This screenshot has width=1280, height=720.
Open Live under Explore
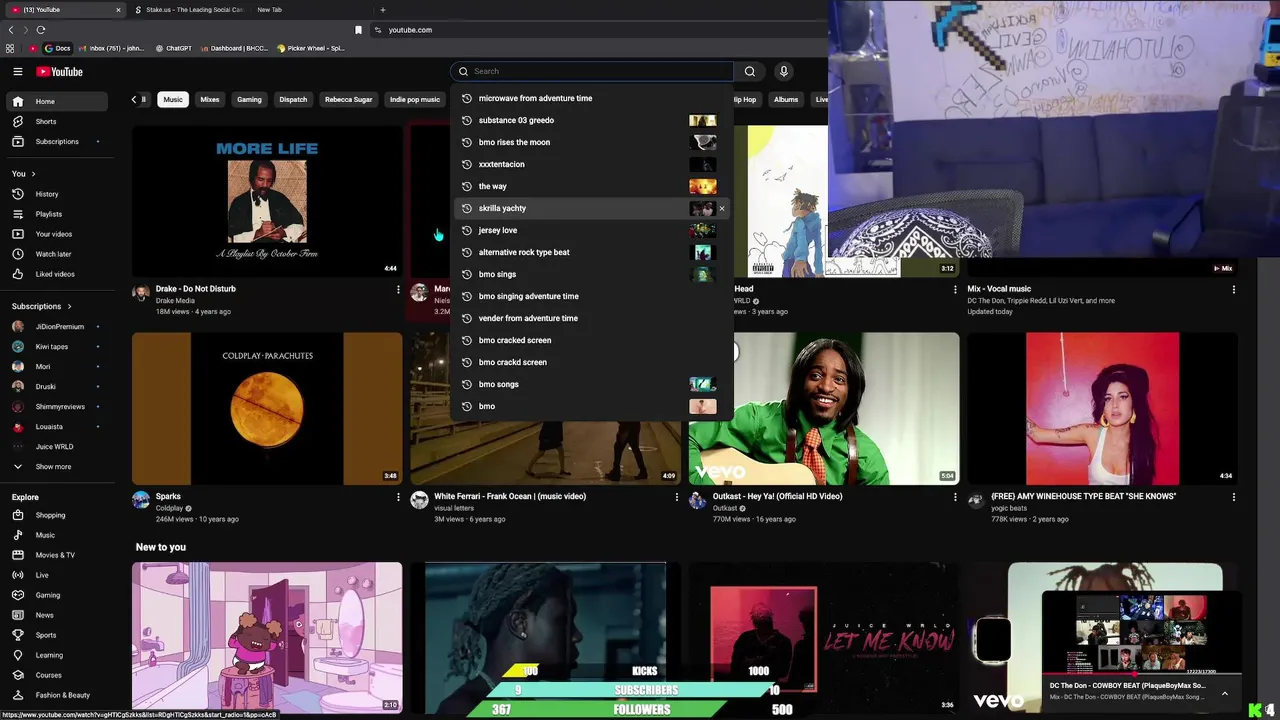pos(56,575)
